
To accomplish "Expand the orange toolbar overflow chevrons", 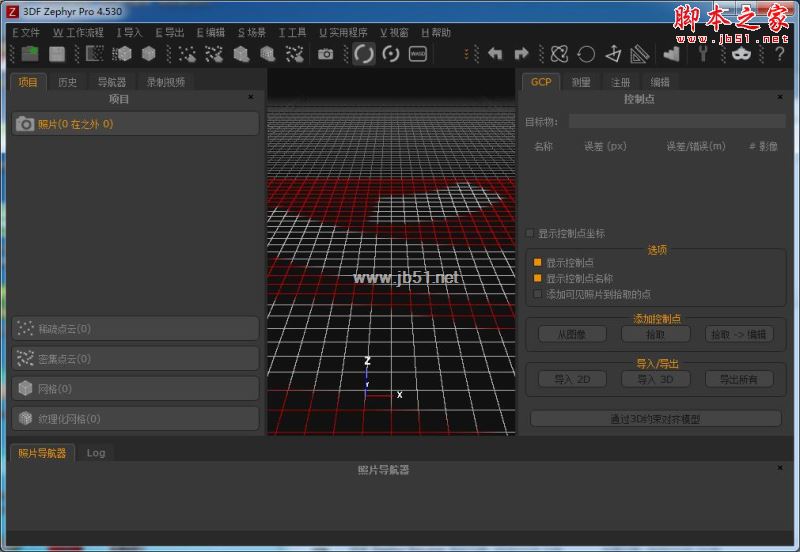I will 466,54.
